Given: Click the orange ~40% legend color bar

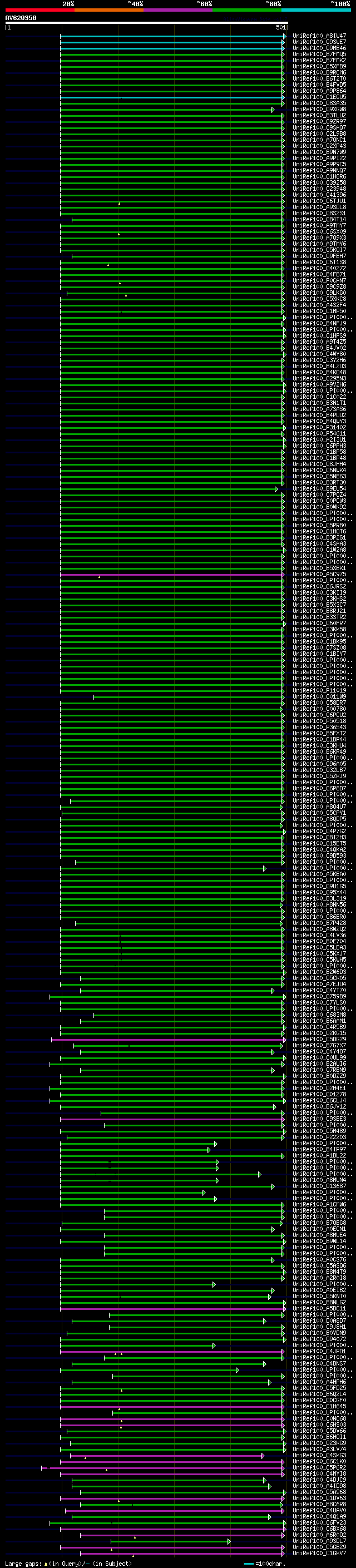Looking at the screenshot, I should [x=109, y=10].
